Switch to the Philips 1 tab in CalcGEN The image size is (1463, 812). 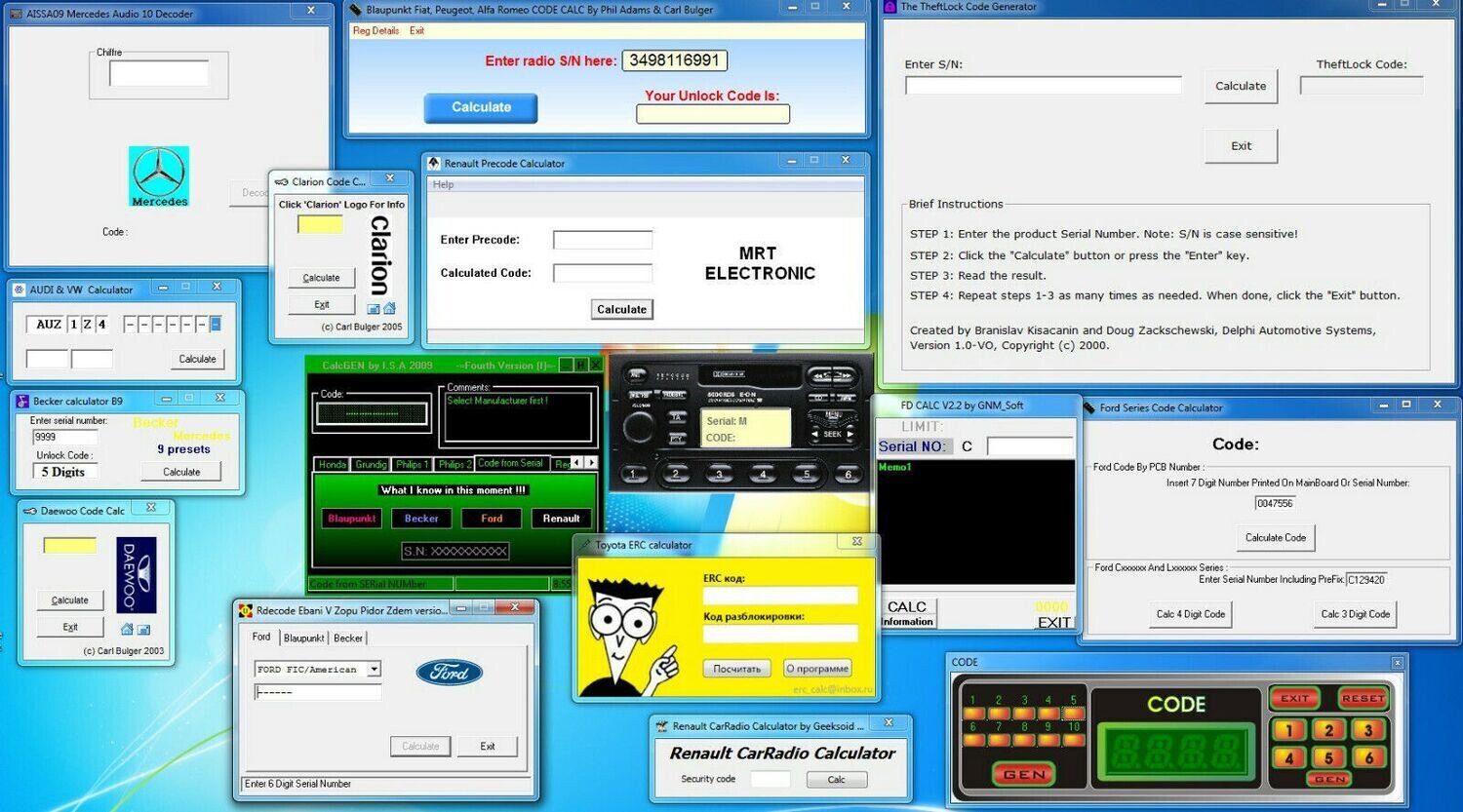click(413, 464)
